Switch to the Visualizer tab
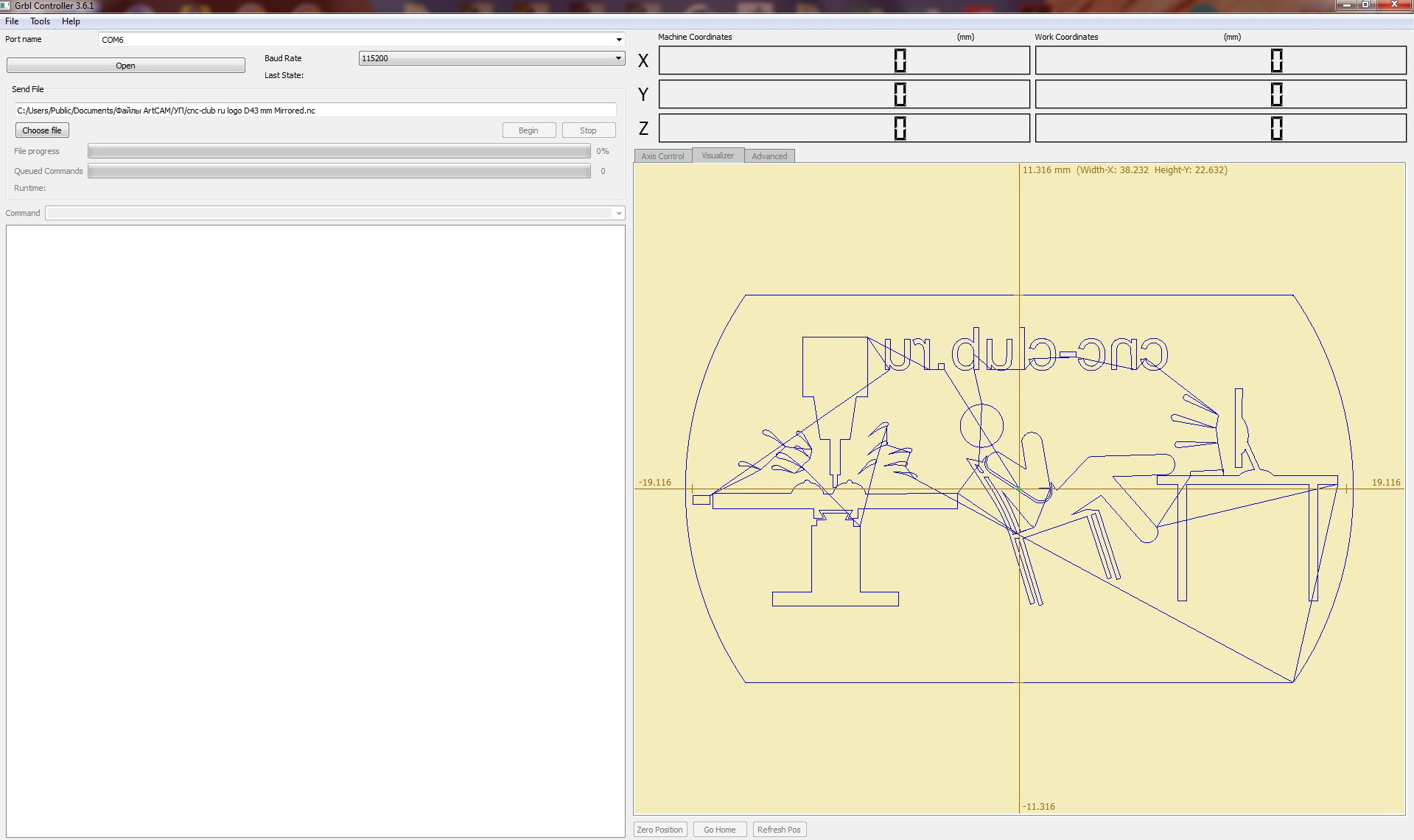The height and width of the screenshot is (840, 1414). (718, 155)
